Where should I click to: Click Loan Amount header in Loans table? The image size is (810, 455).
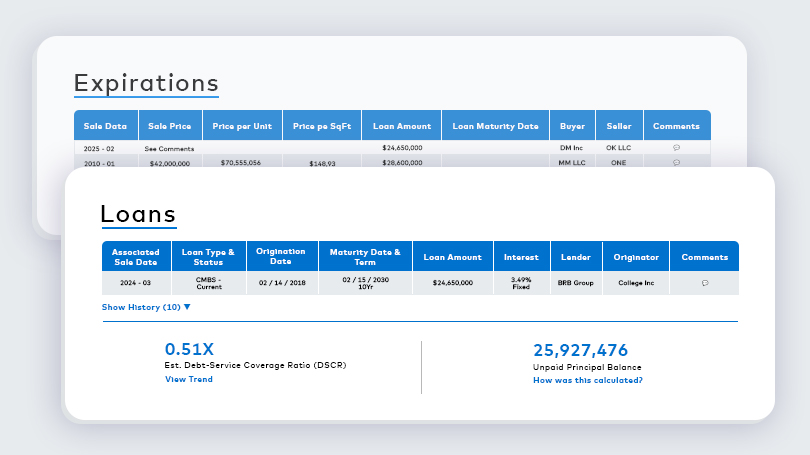pyautogui.click(x=453, y=256)
